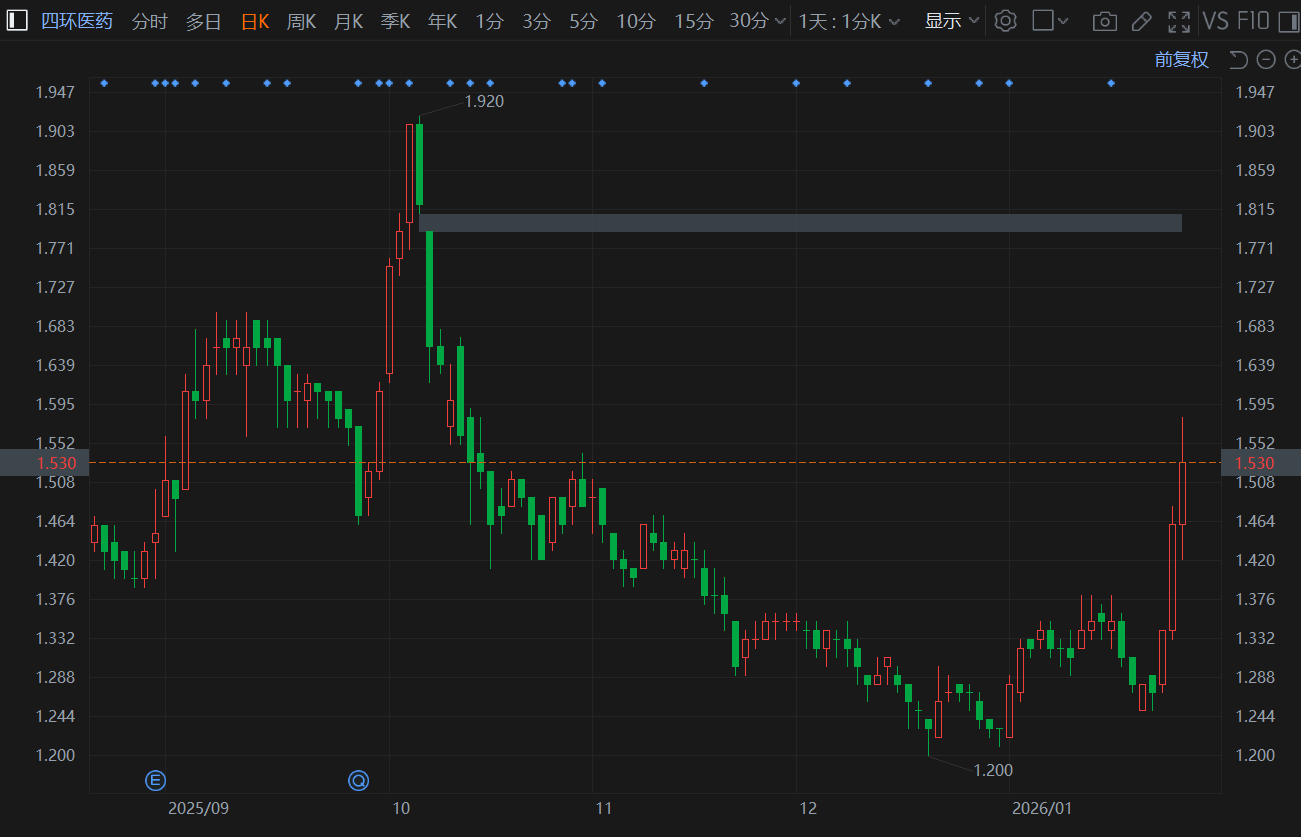Screen dimensions: 1301x837
Task: Switch to 分时 intraday tab
Action: pyautogui.click(x=149, y=21)
